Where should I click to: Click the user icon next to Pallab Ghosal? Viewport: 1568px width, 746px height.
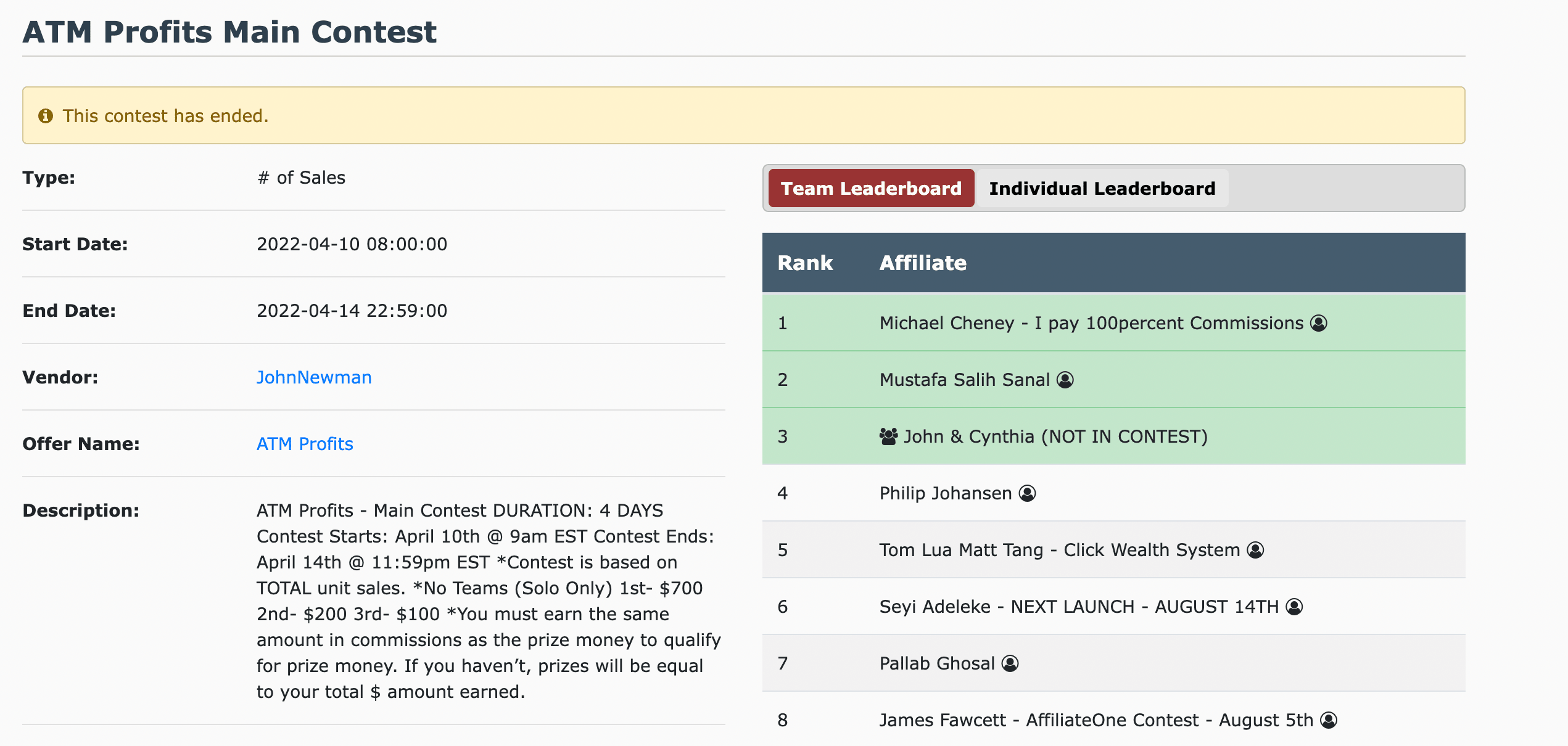click(x=1010, y=663)
